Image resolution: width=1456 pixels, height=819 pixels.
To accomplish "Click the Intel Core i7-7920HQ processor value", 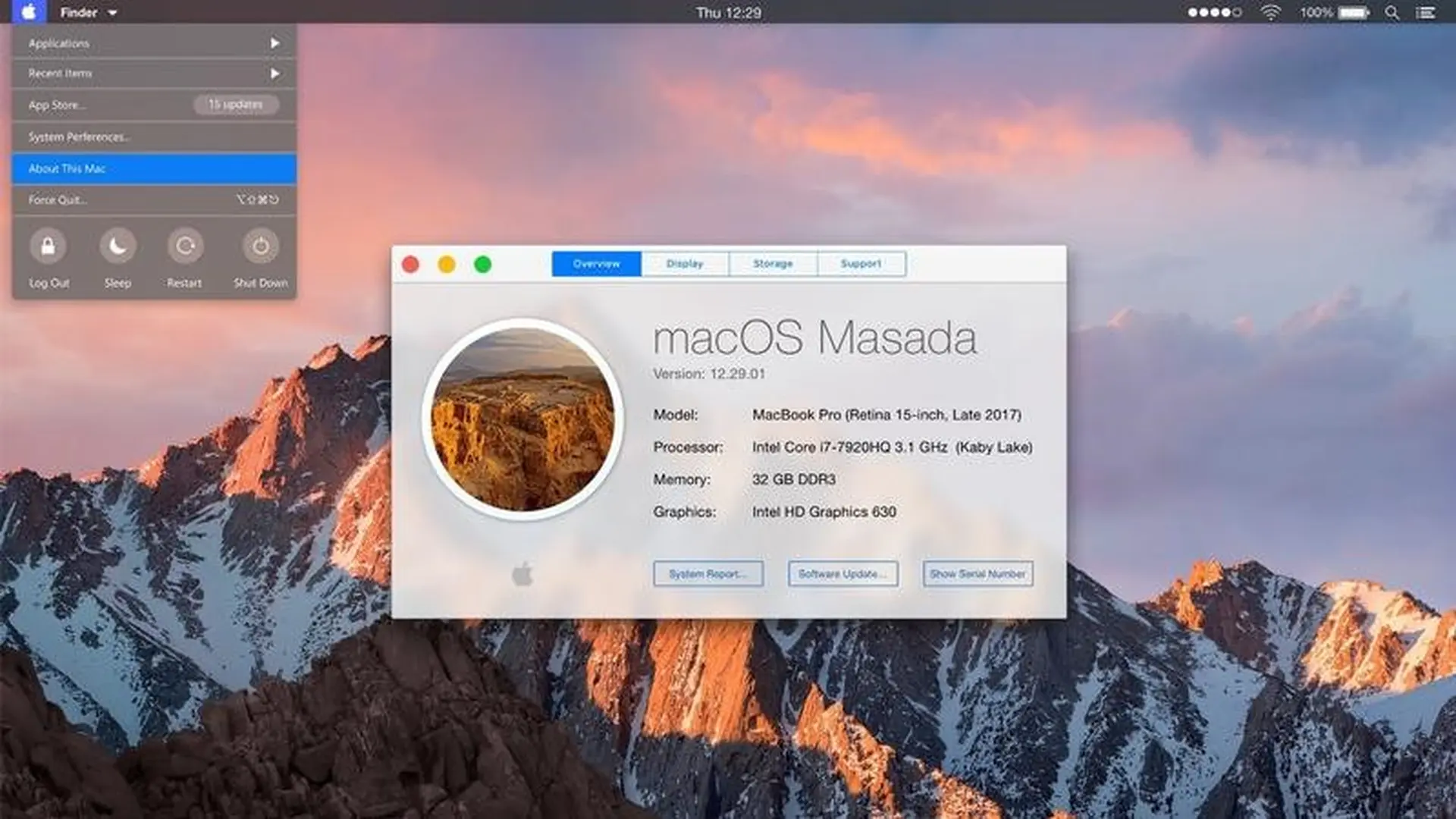I will pyautogui.click(x=892, y=447).
